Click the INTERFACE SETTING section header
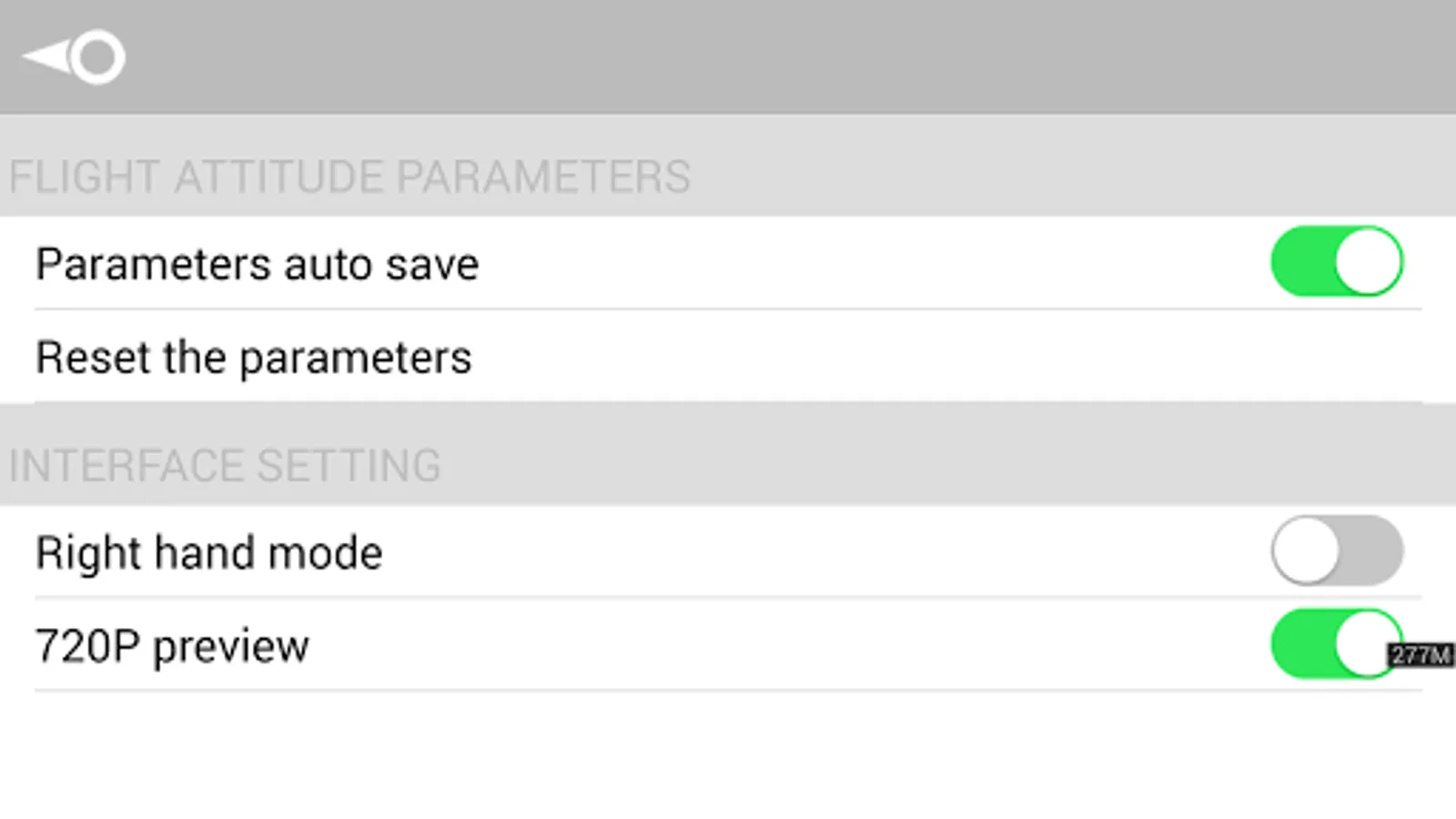 tap(225, 465)
